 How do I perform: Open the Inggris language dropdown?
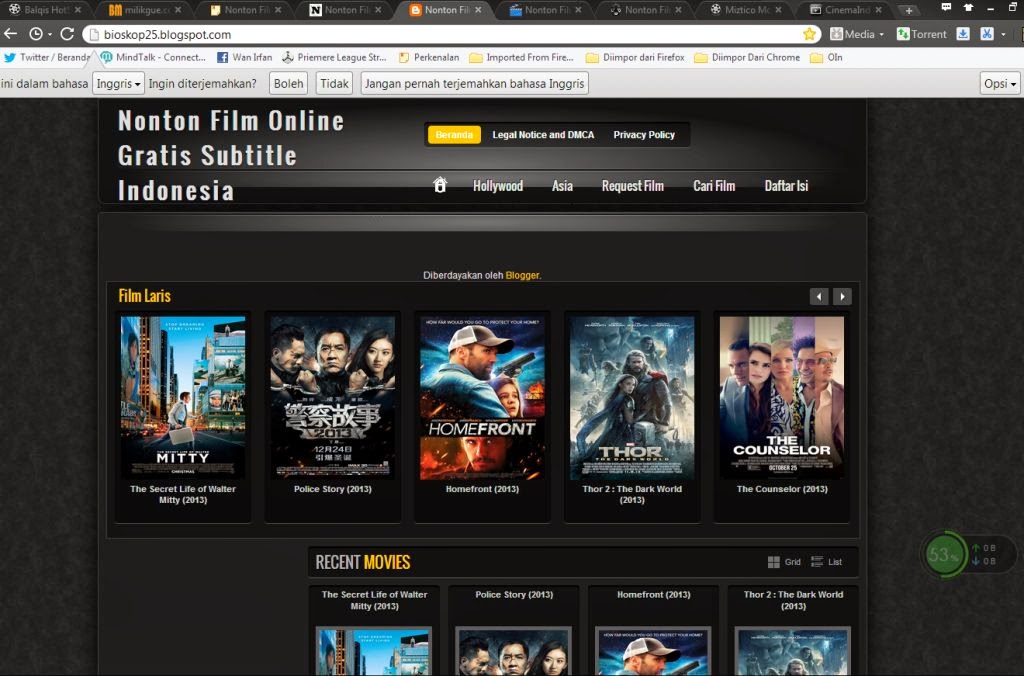(x=118, y=84)
